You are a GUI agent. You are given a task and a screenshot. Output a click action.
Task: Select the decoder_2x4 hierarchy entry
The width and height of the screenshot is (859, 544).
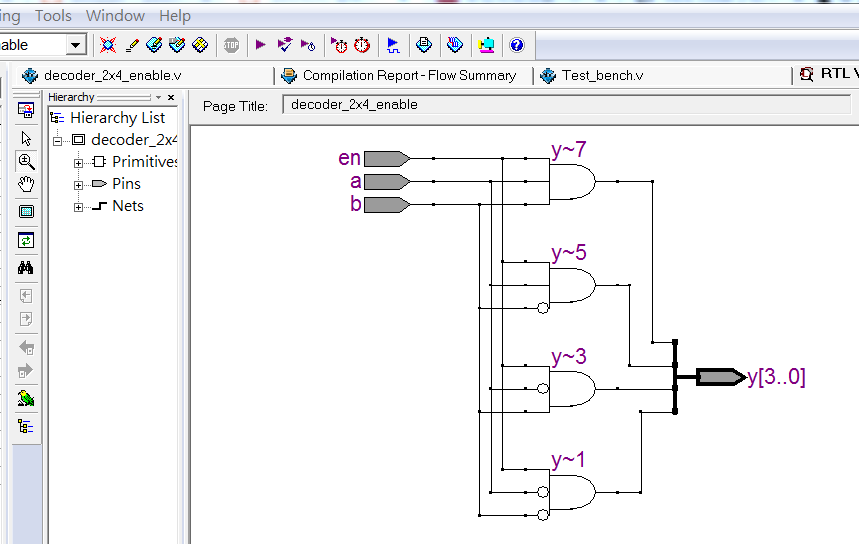134,140
